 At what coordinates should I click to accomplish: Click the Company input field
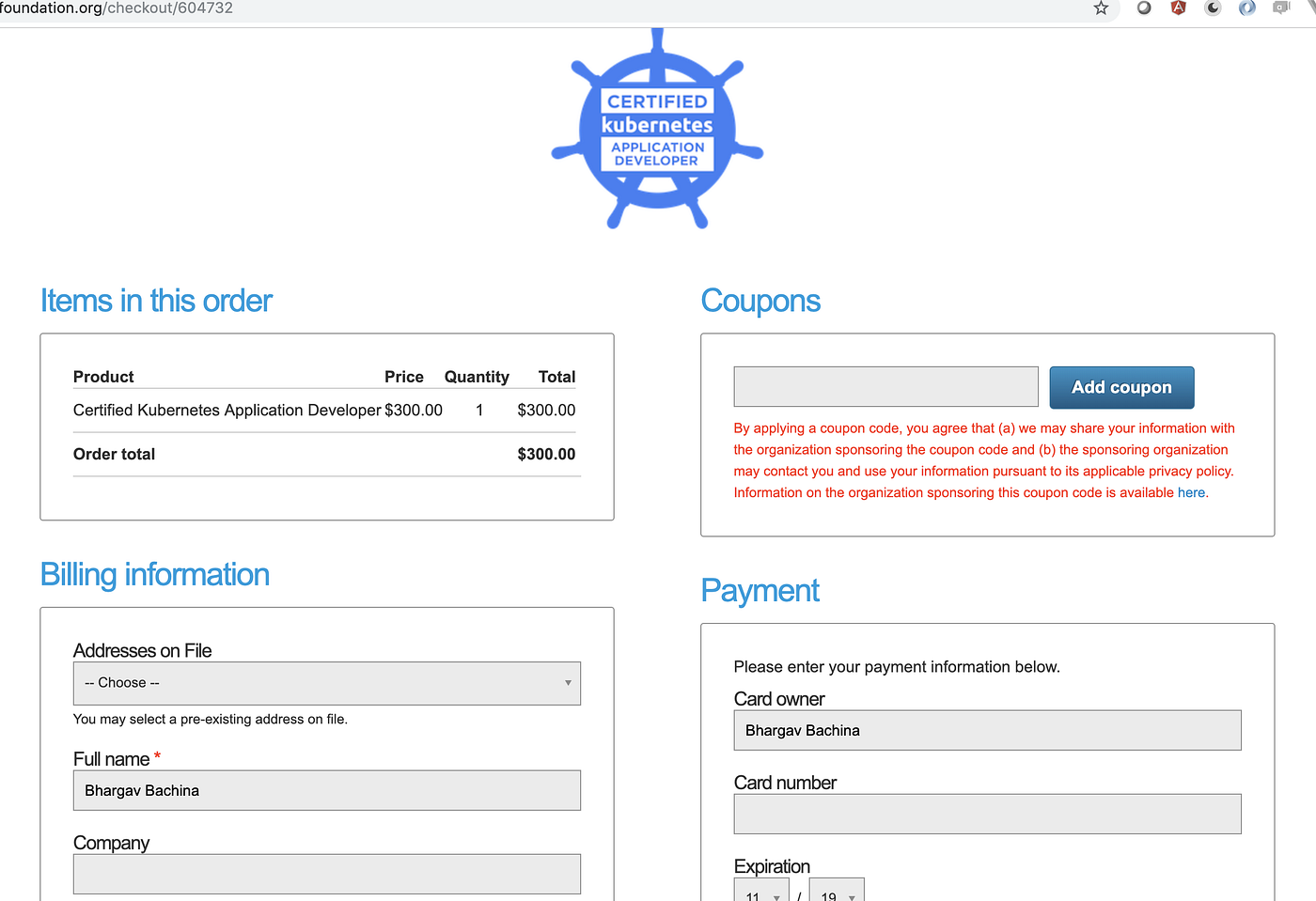coord(327,874)
